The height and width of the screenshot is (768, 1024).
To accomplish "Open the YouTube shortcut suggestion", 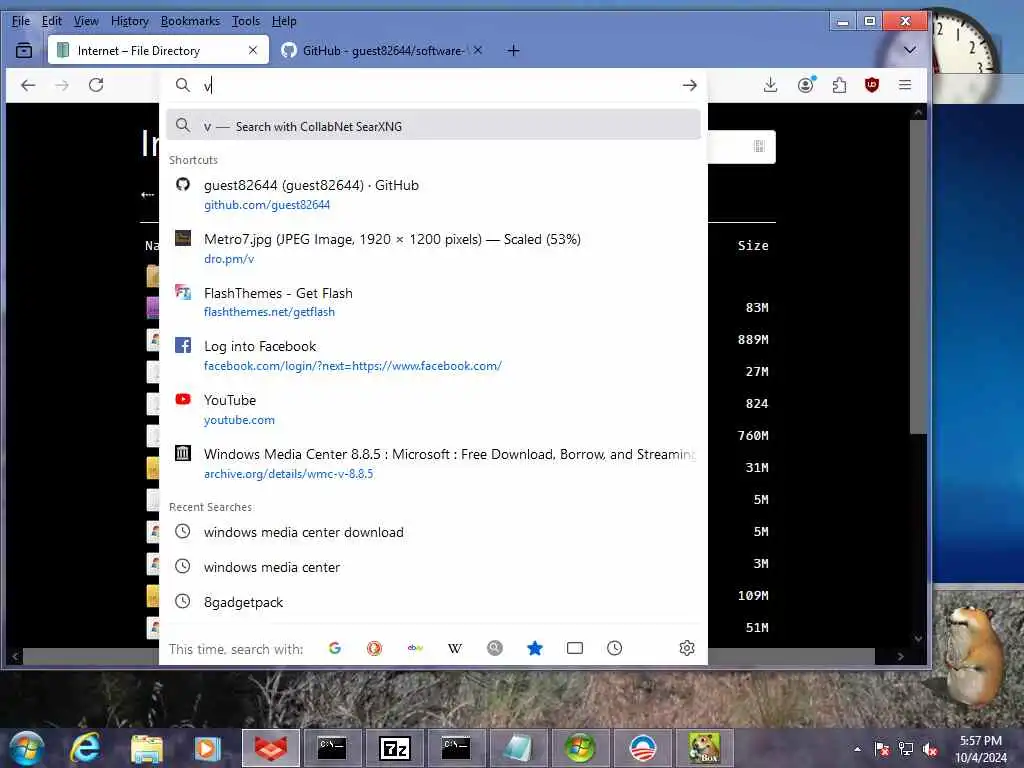I will pos(433,409).
